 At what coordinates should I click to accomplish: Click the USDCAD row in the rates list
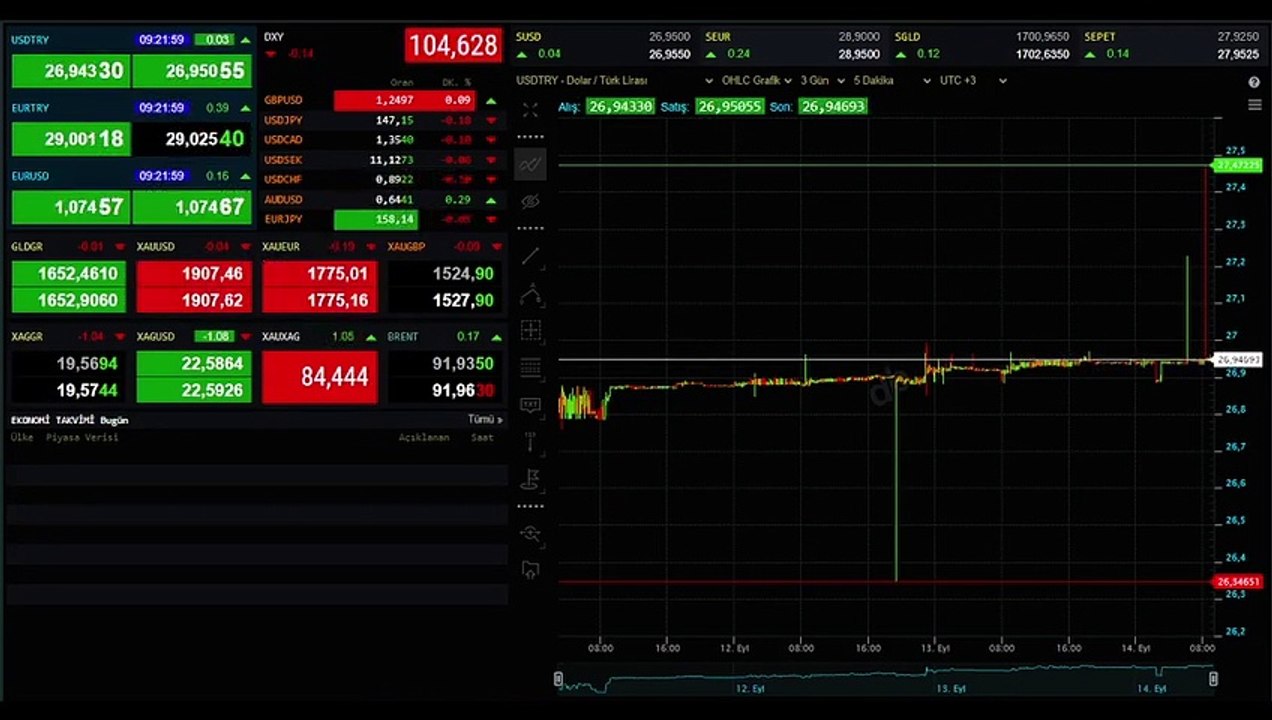click(380, 140)
